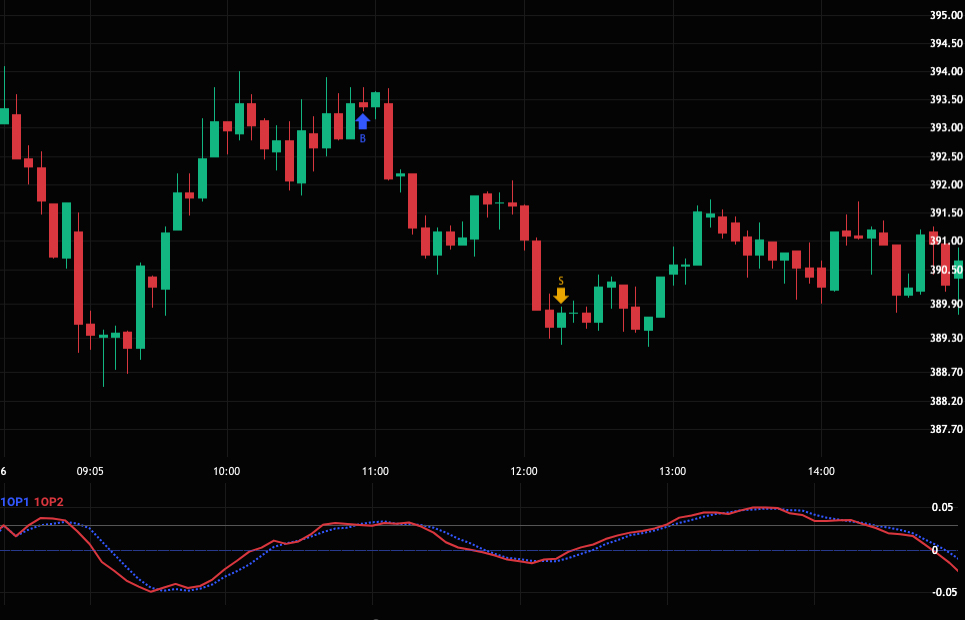
Task: Select the 11:00 time axis label
Action: click(375, 471)
